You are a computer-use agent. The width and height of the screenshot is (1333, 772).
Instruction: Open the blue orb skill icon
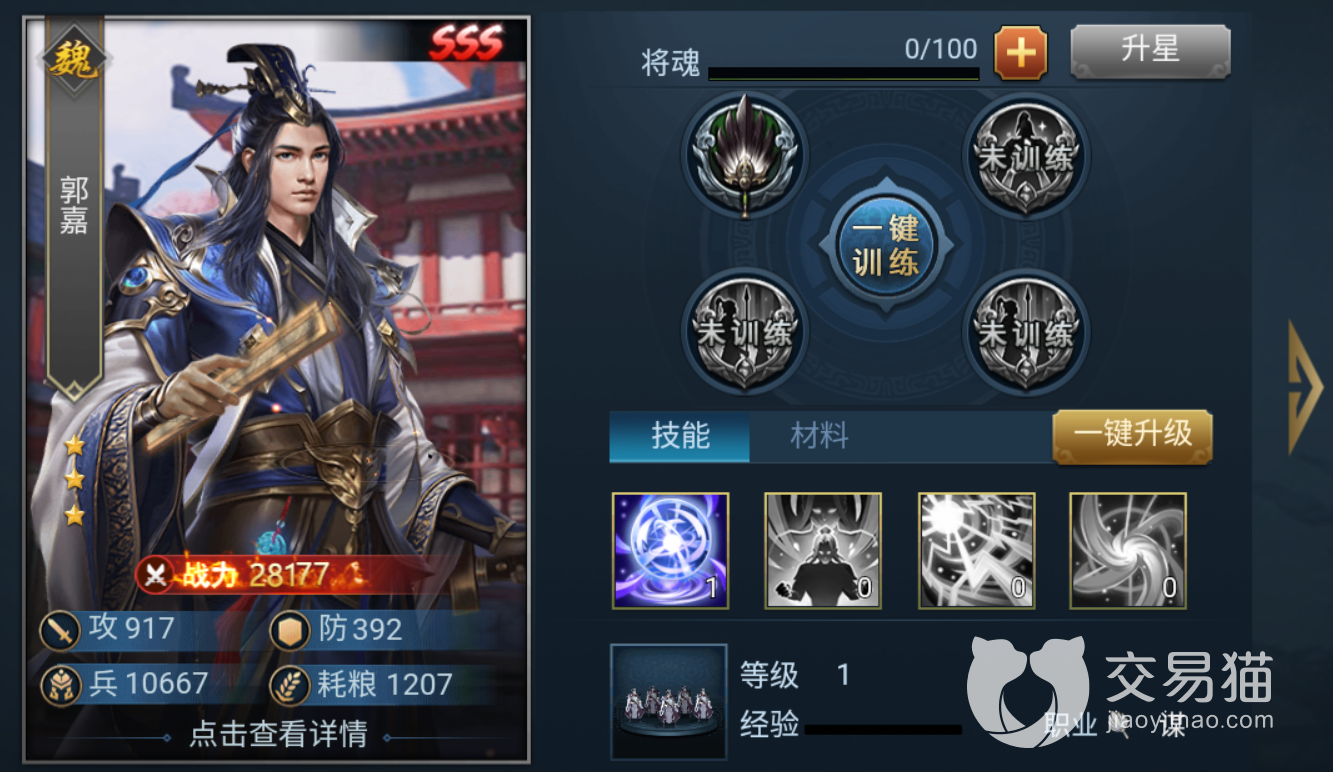tap(671, 550)
